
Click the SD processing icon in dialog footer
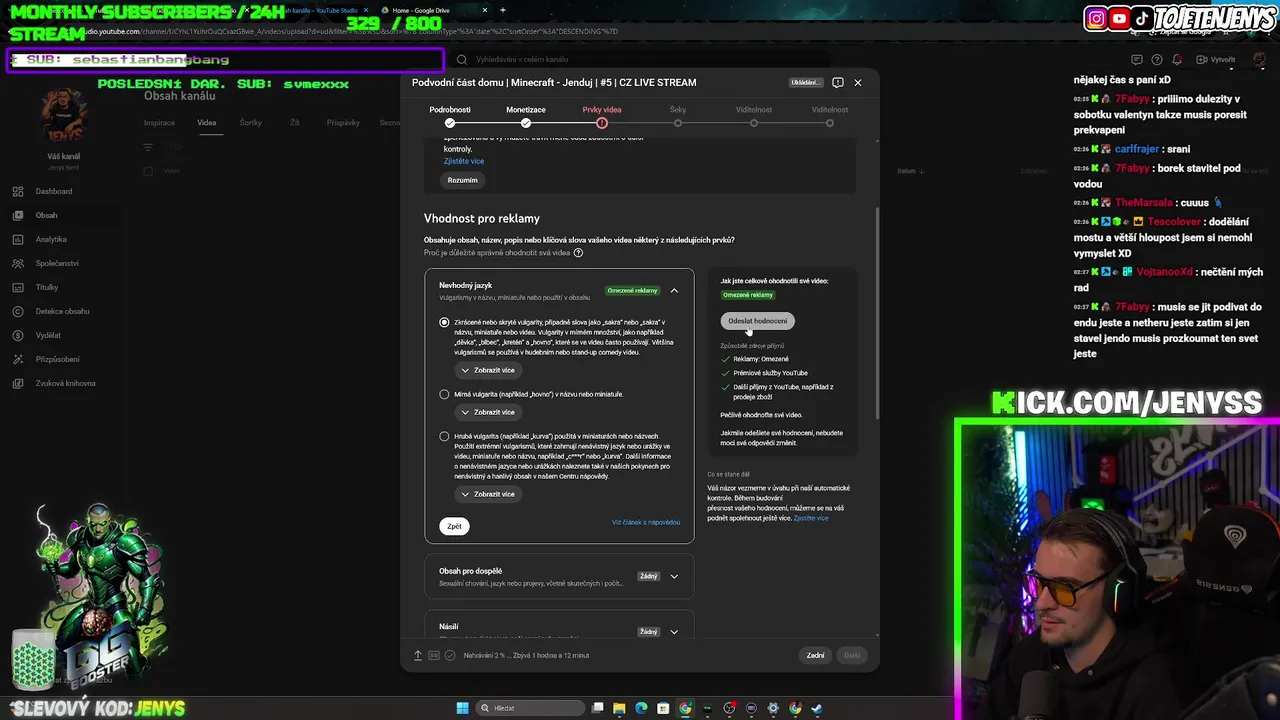(x=434, y=655)
